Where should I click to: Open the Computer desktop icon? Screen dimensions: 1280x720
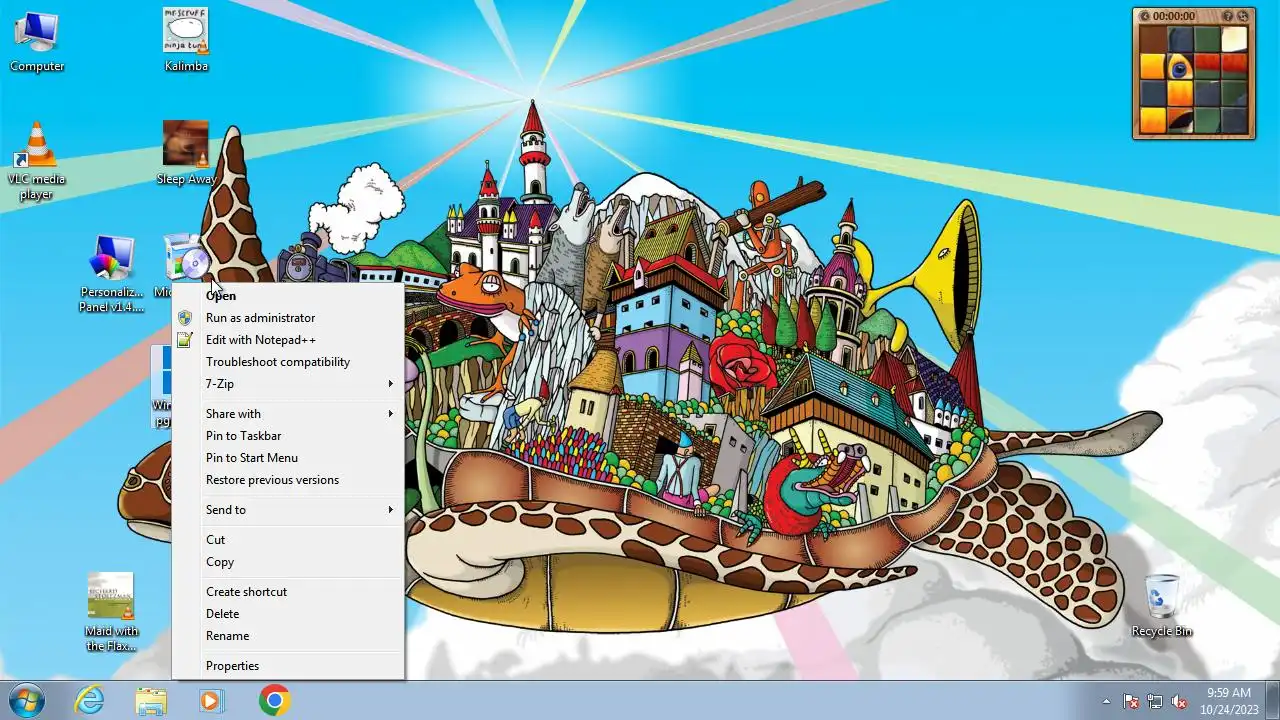(37, 40)
